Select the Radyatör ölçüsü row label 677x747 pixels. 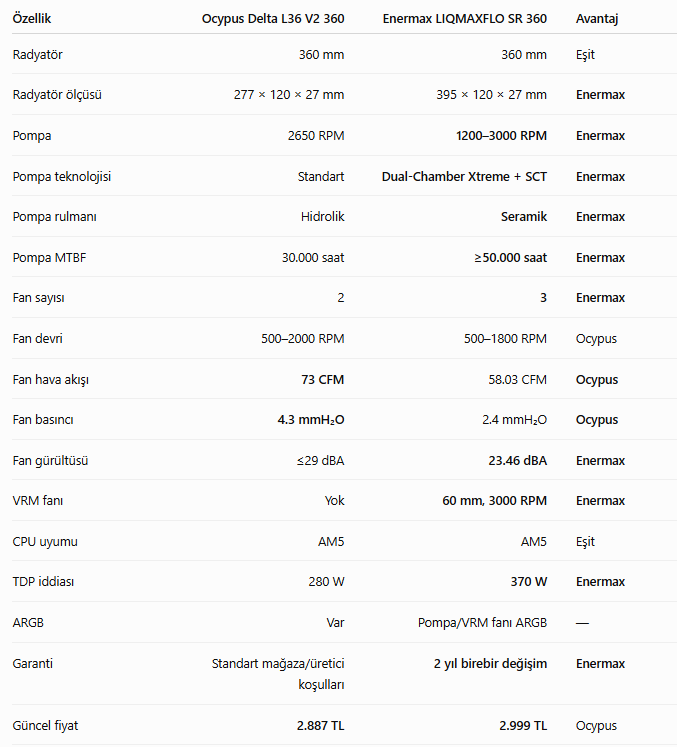click(x=57, y=95)
